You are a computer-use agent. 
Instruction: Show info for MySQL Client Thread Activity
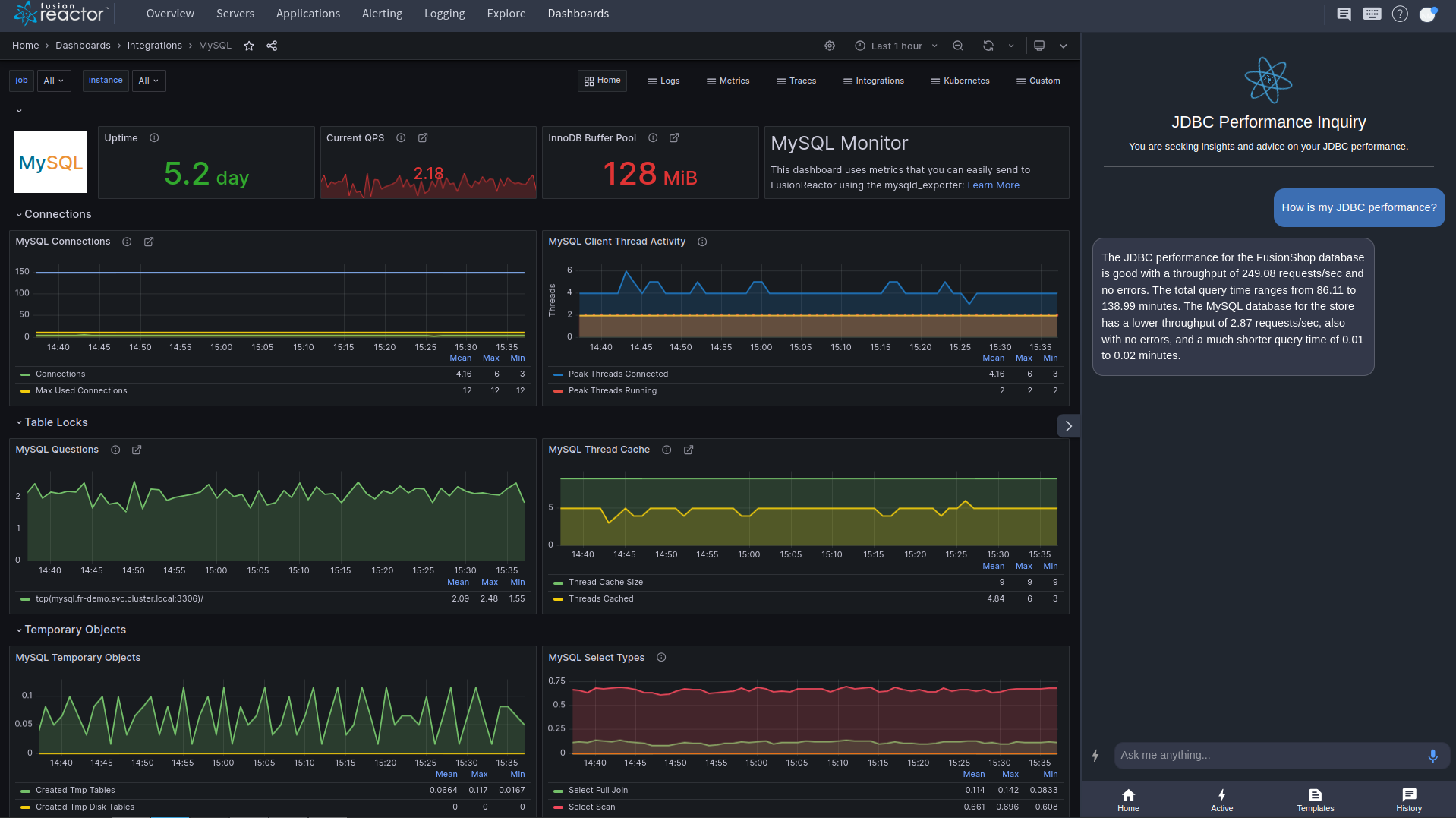(702, 242)
